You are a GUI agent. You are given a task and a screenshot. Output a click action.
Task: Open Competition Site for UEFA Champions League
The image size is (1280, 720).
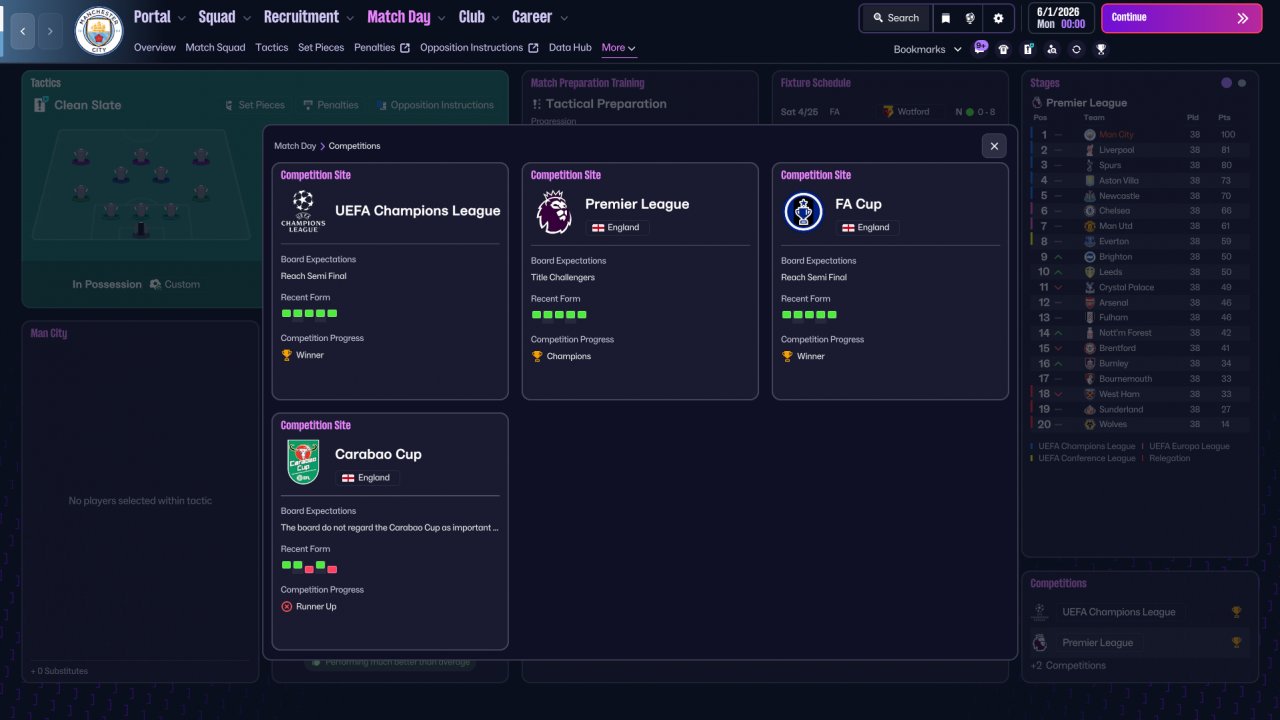click(316, 175)
